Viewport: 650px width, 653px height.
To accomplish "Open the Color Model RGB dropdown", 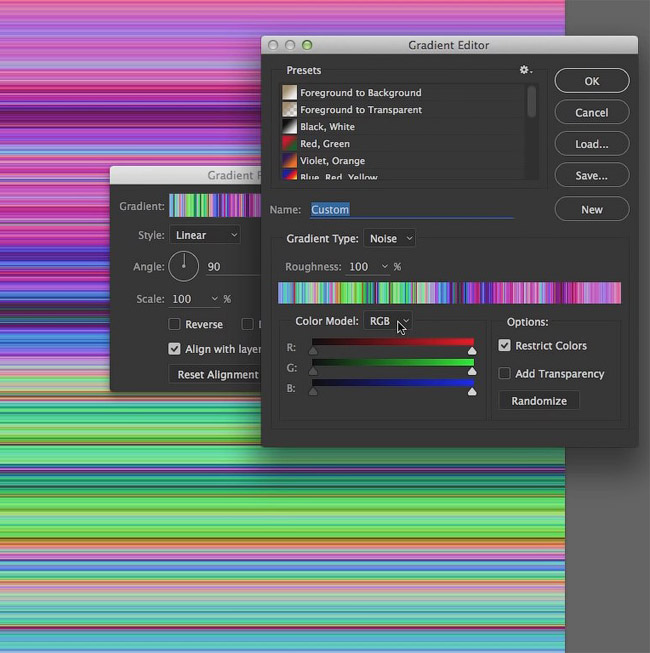I will click(388, 321).
